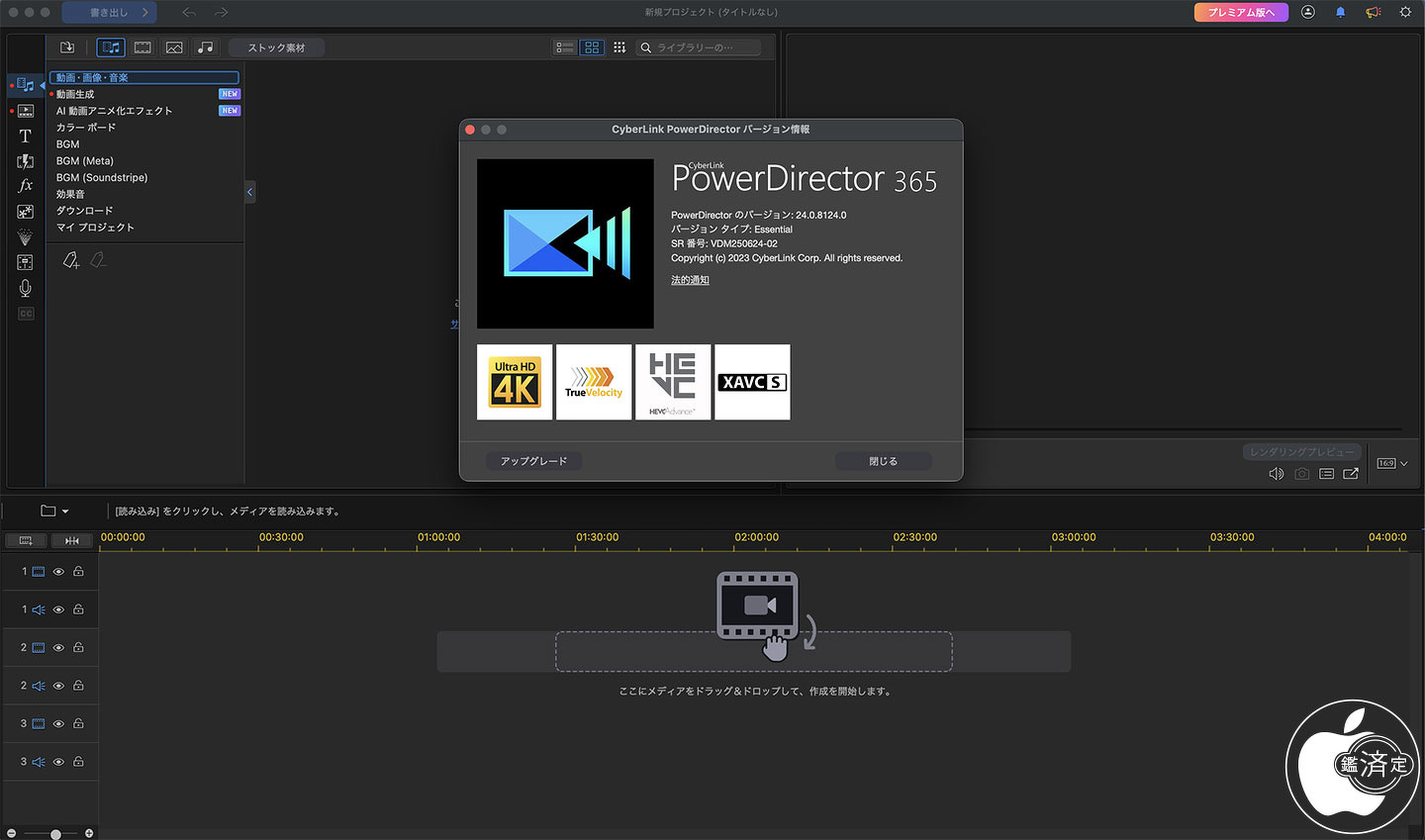Toggle visibility eye for video track 1
This screenshot has width=1425, height=840.
pos(58,572)
